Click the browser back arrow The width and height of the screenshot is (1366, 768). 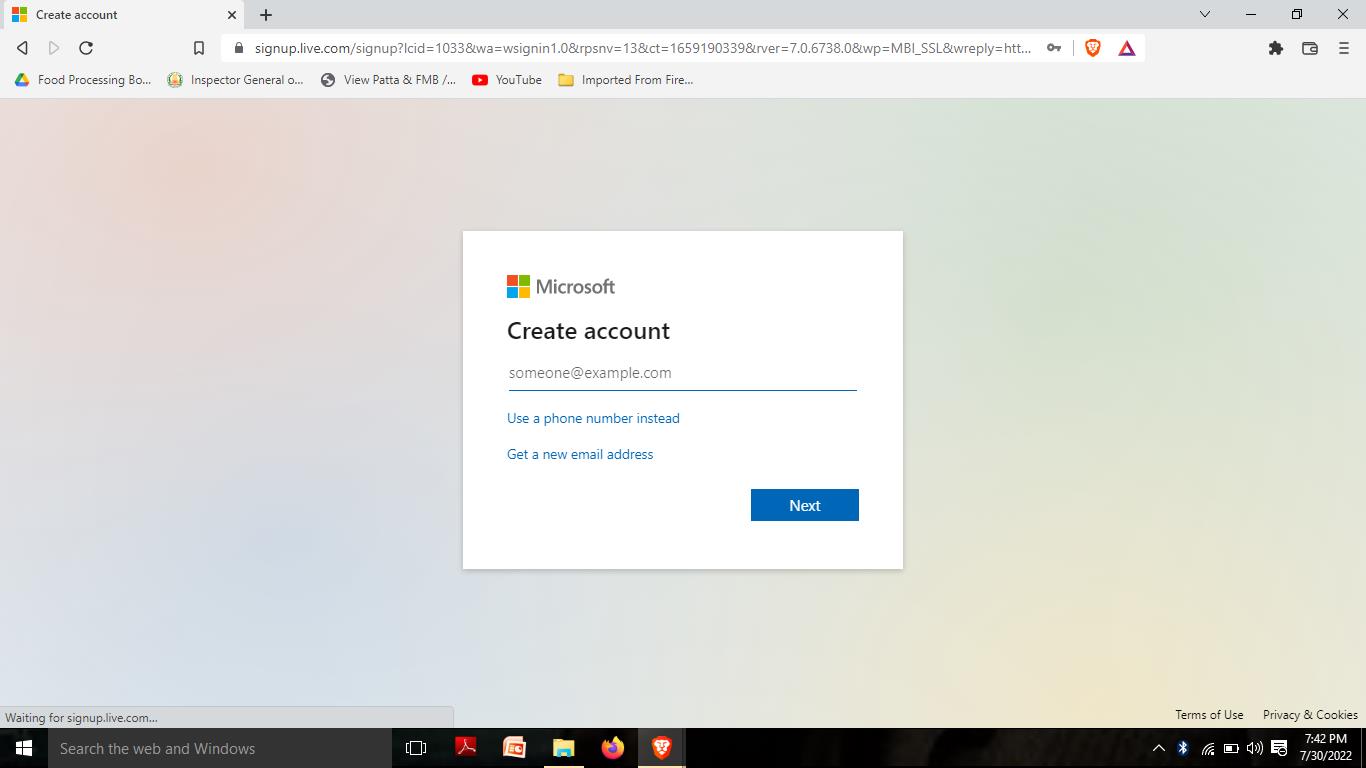pyautogui.click(x=22, y=48)
